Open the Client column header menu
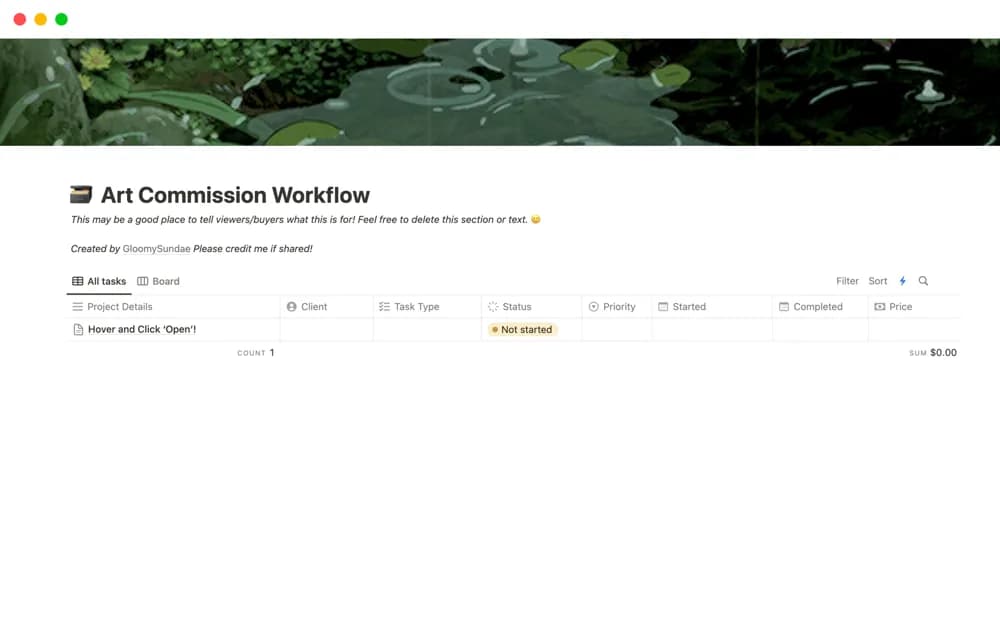The height and width of the screenshot is (625, 1000). pos(327,307)
